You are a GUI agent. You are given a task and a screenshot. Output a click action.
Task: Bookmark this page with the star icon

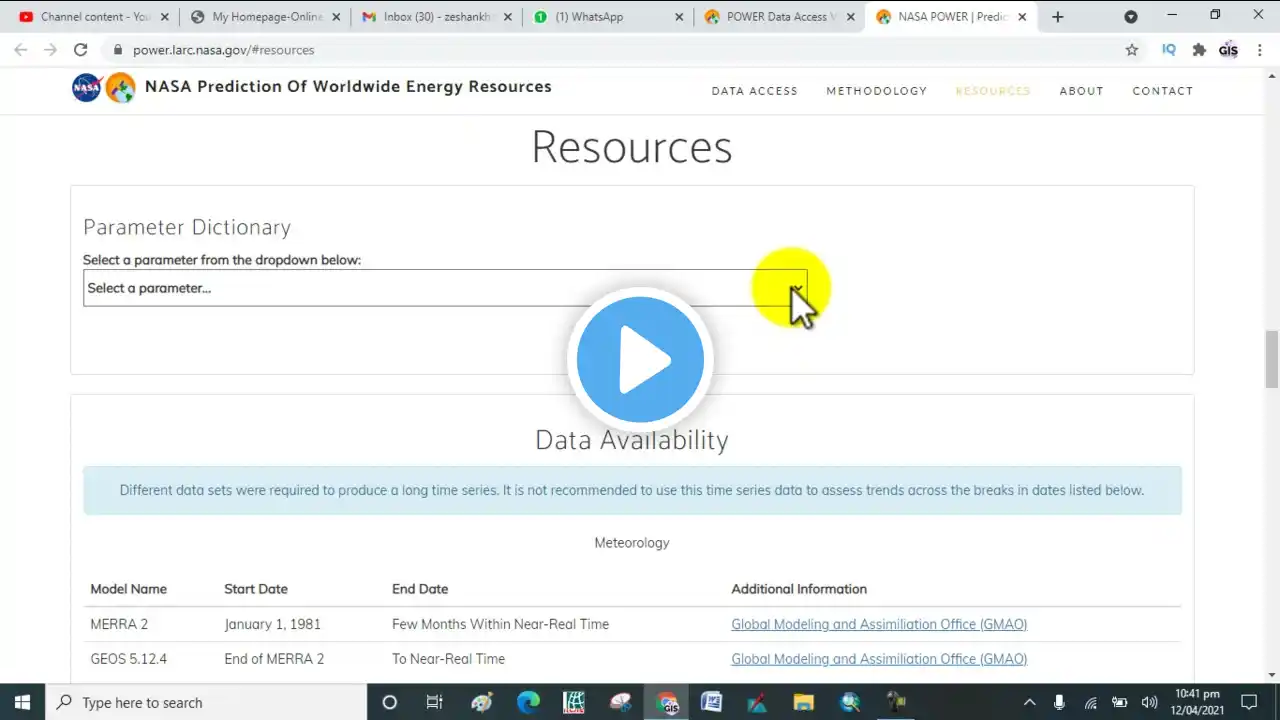point(1132,50)
